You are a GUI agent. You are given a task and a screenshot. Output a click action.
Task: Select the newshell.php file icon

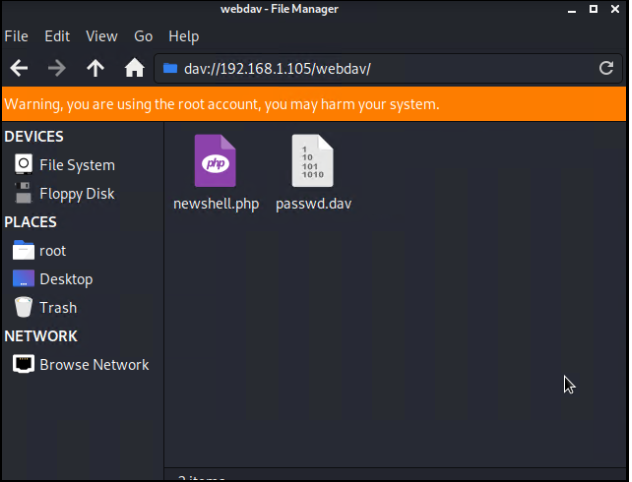point(215,161)
